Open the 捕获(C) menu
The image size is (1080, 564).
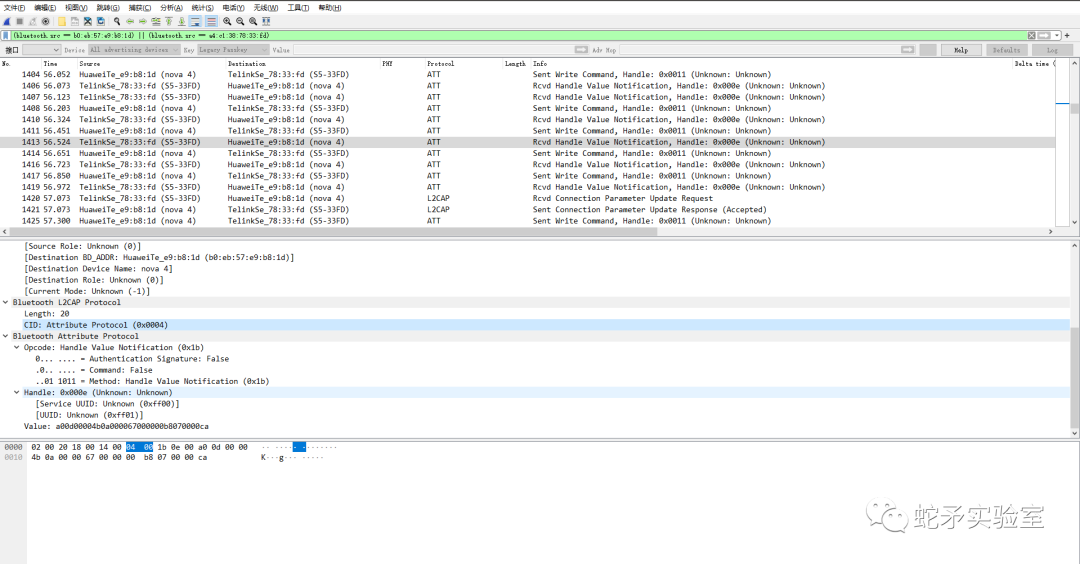(x=140, y=8)
